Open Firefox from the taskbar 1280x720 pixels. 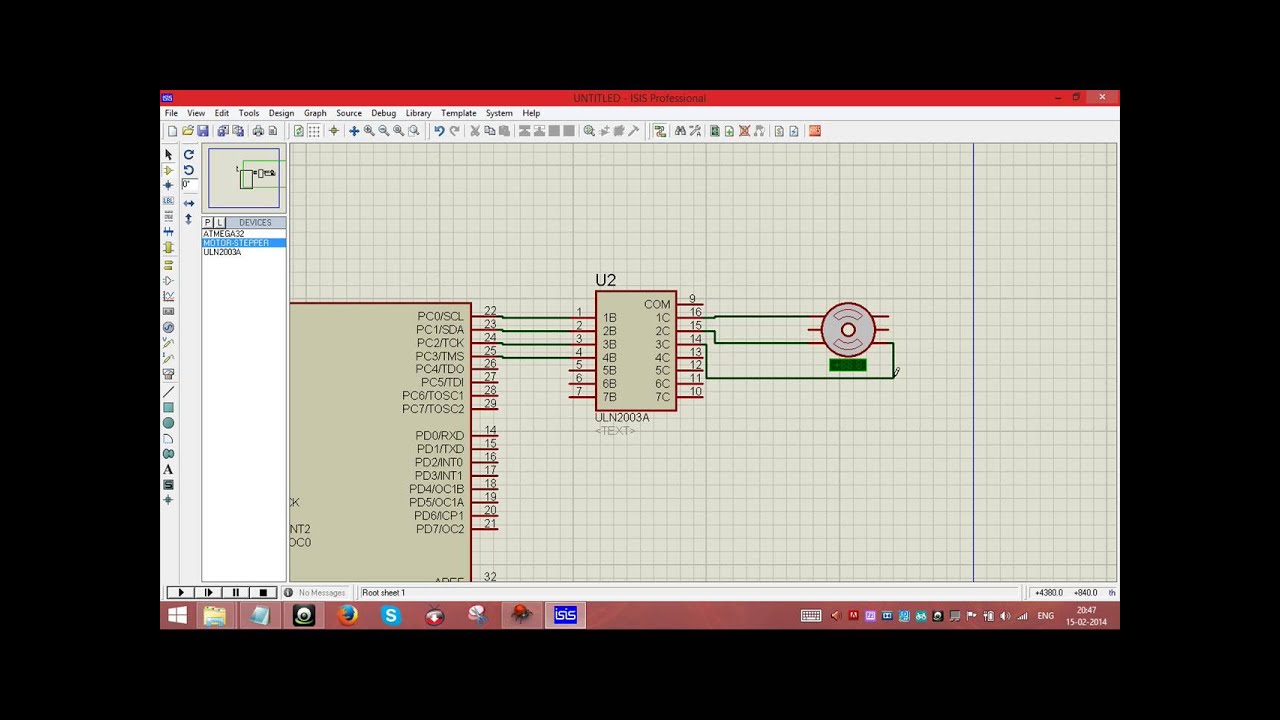pyautogui.click(x=347, y=615)
